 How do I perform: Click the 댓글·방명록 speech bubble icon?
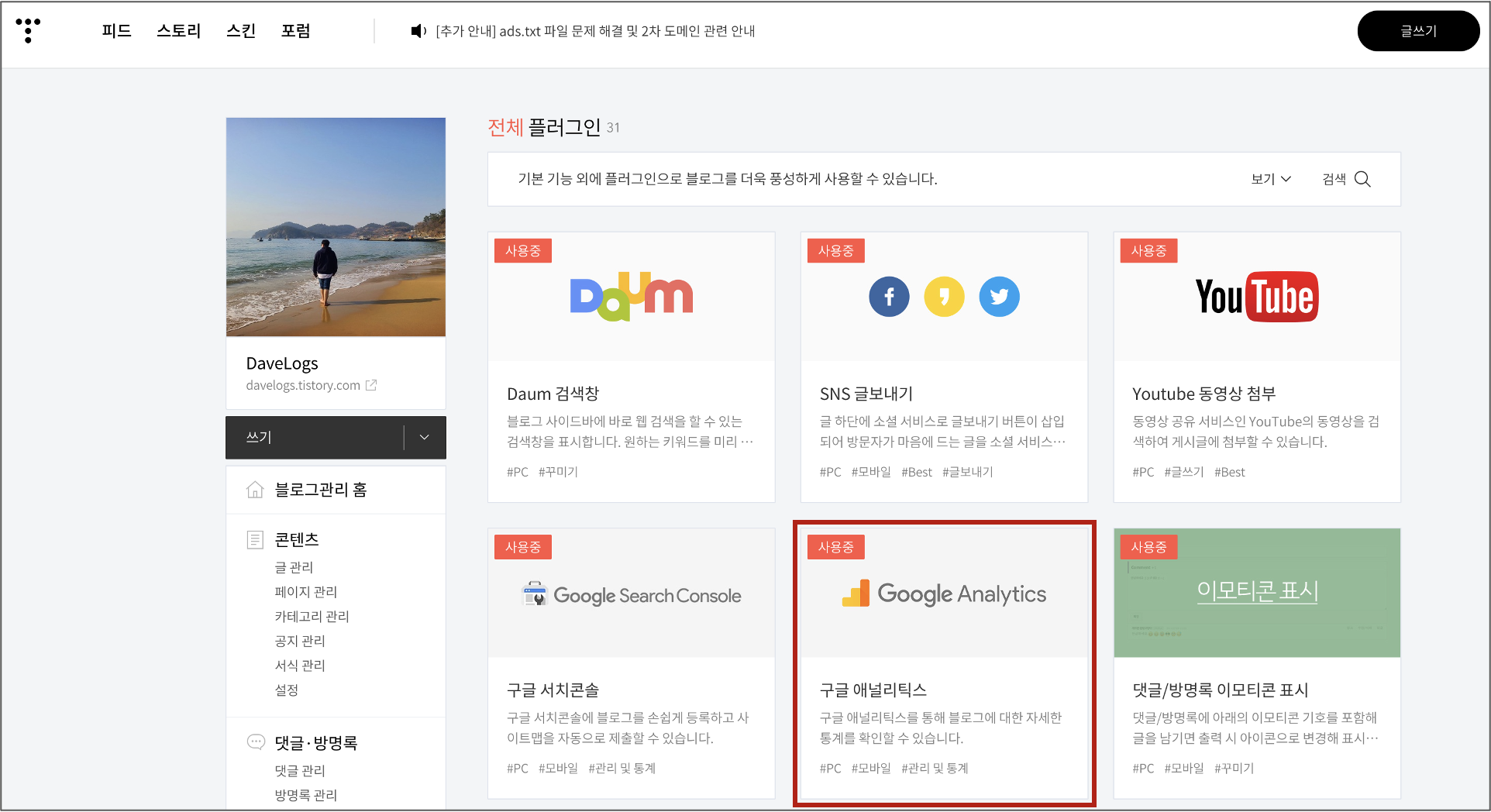pos(255,742)
